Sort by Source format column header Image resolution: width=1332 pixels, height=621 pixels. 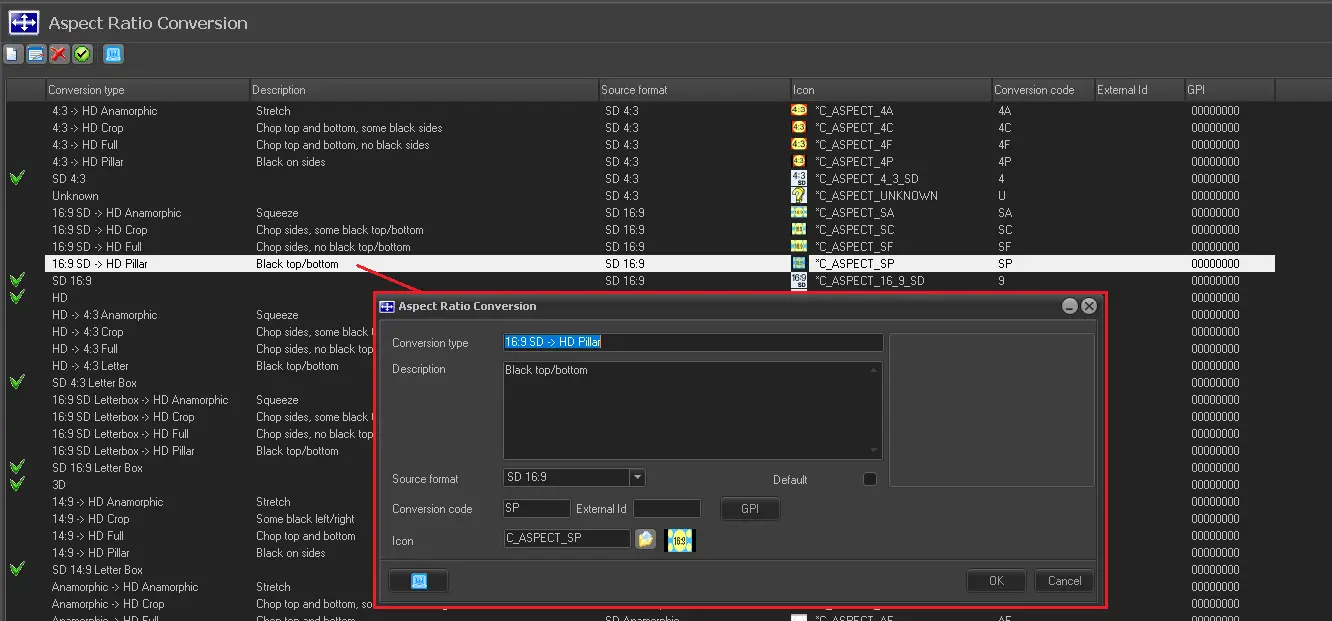[694, 90]
